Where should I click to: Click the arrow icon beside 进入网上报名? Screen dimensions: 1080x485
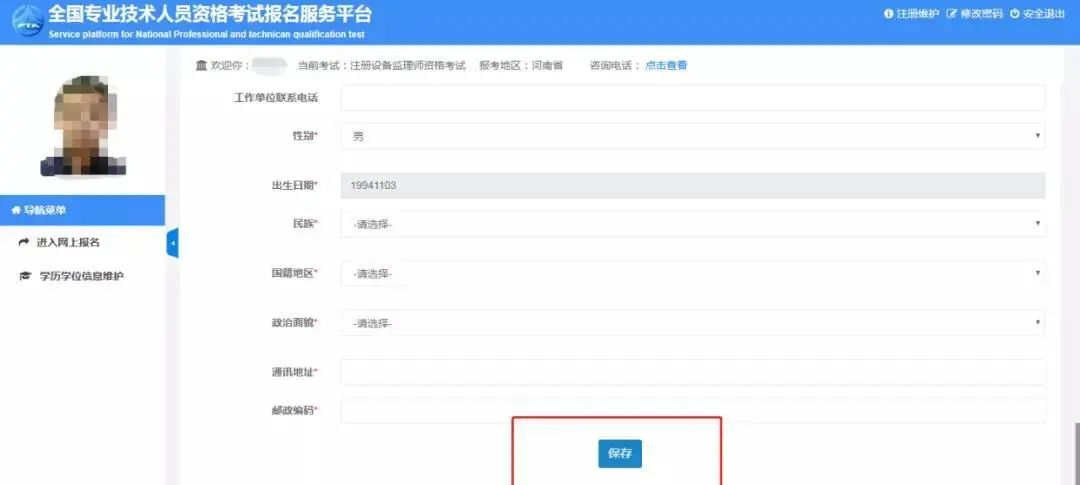(x=25, y=242)
